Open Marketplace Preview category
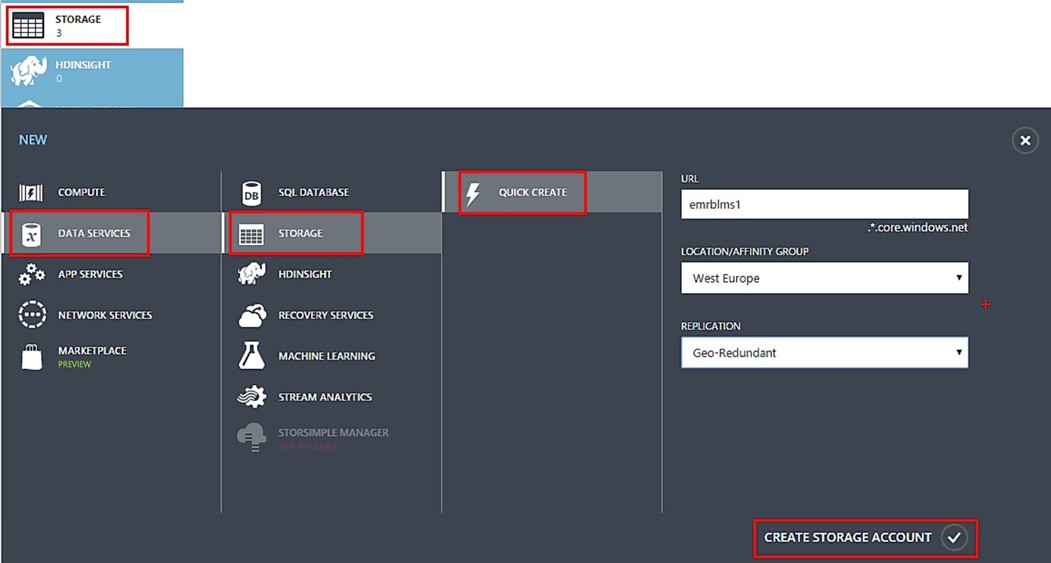Viewport: 1051px width, 563px height. (111, 357)
